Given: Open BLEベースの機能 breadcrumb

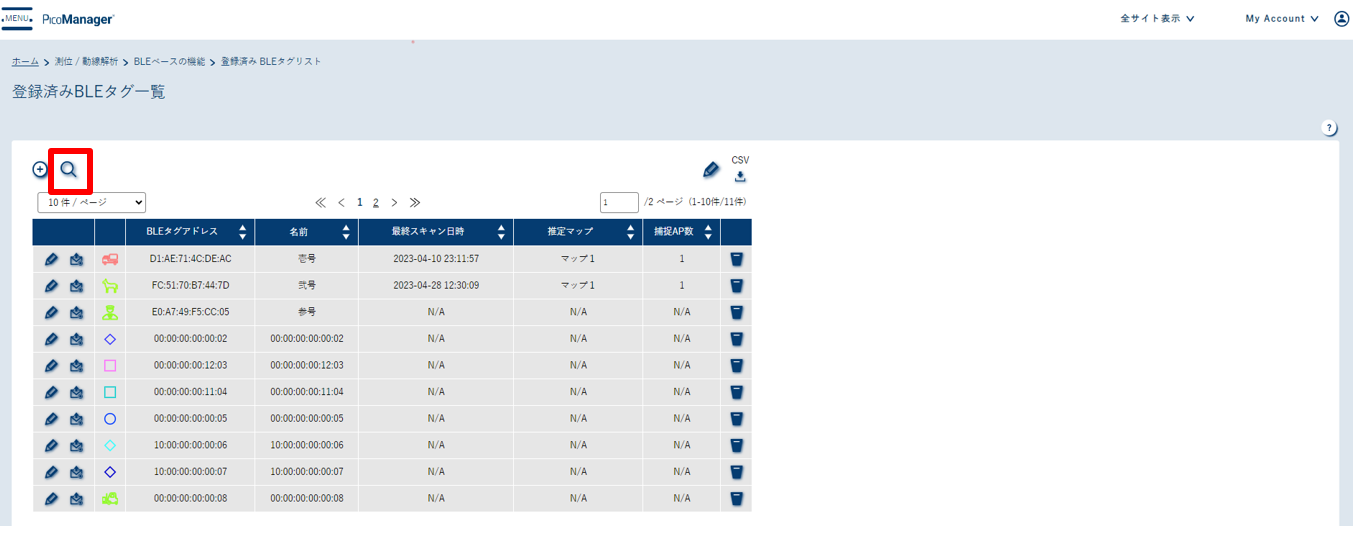Looking at the screenshot, I should [169, 62].
